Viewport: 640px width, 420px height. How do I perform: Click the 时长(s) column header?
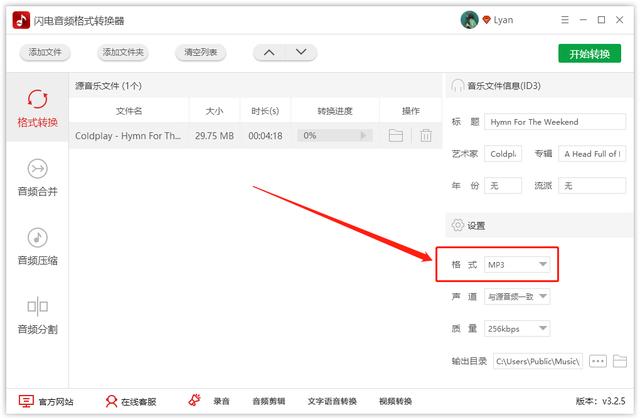pyautogui.click(x=265, y=111)
